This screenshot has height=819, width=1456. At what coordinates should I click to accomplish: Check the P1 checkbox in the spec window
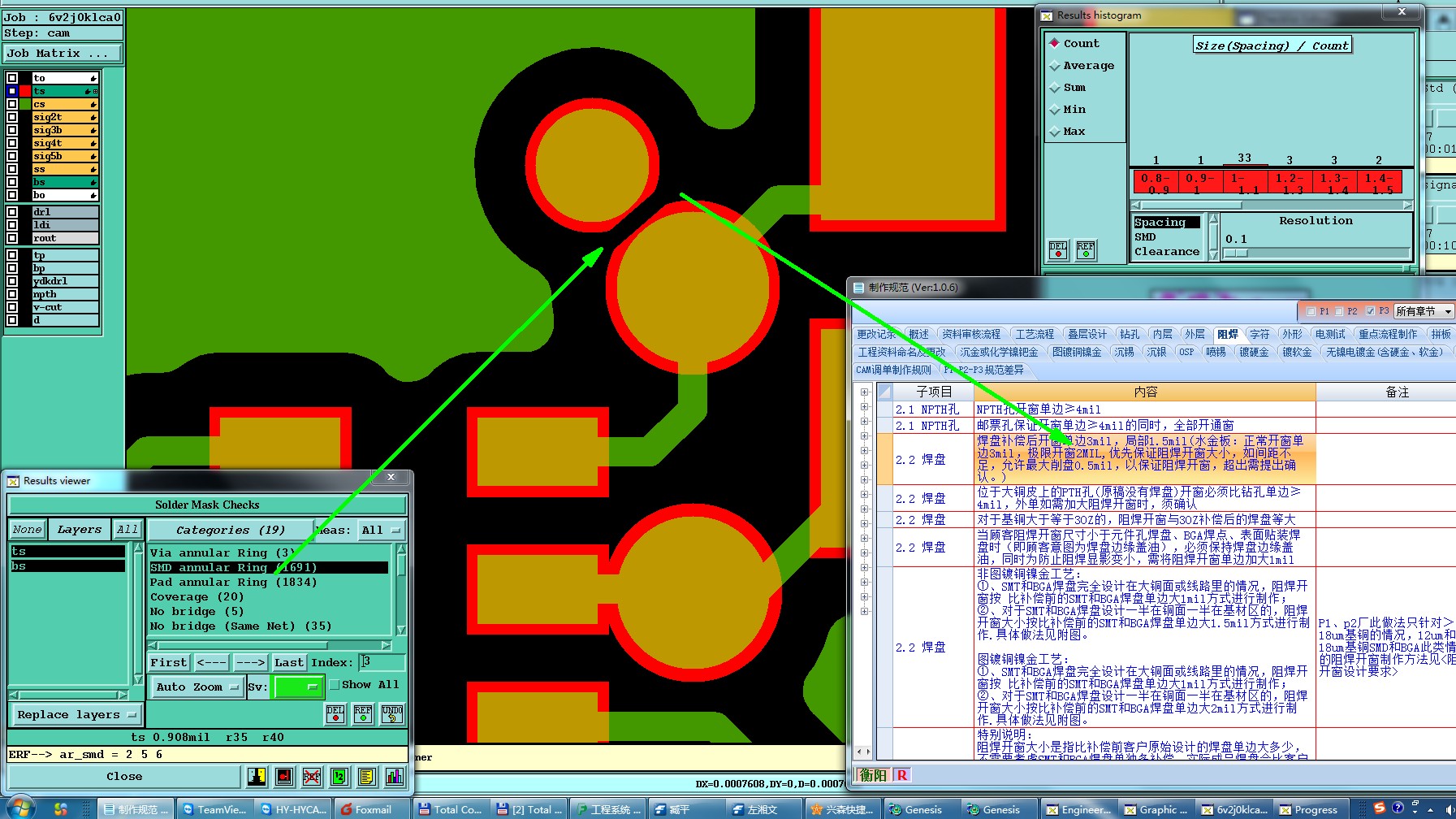click(1311, 311)
